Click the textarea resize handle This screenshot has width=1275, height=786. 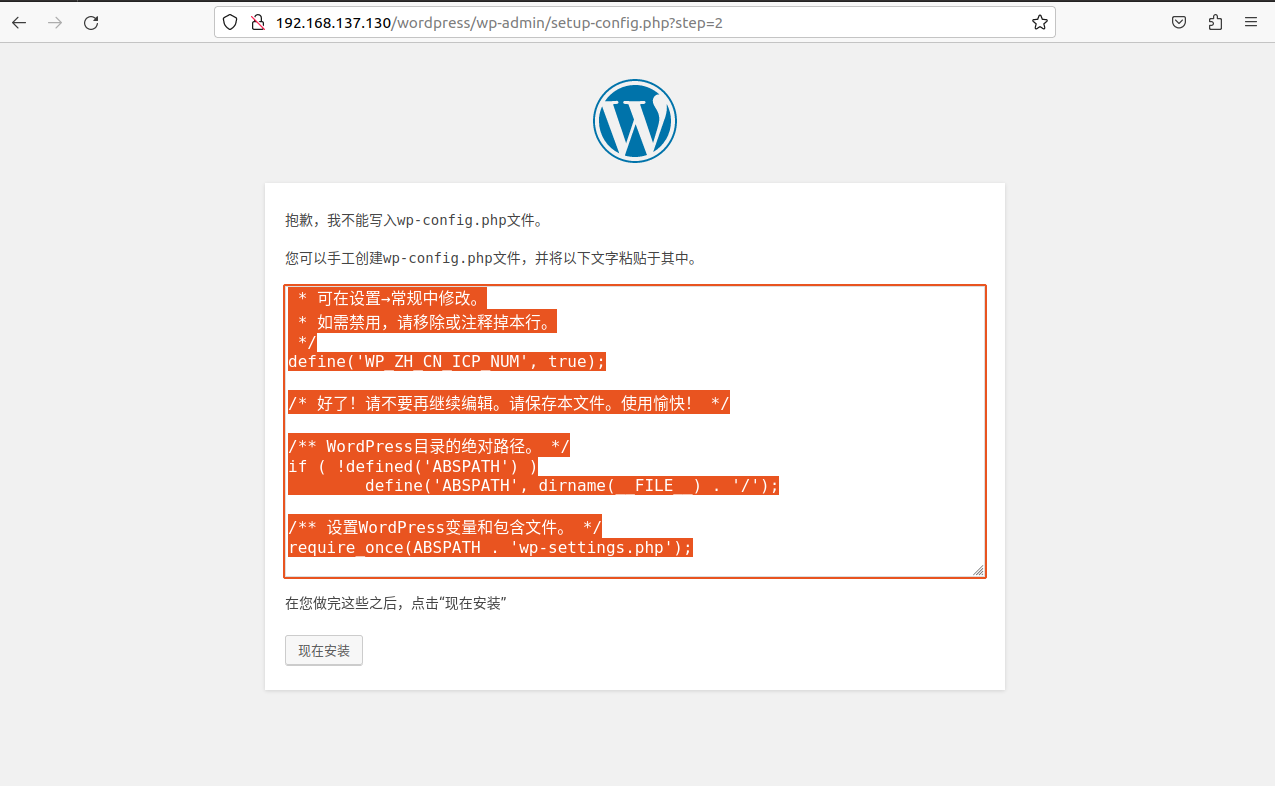click(977, 569)
